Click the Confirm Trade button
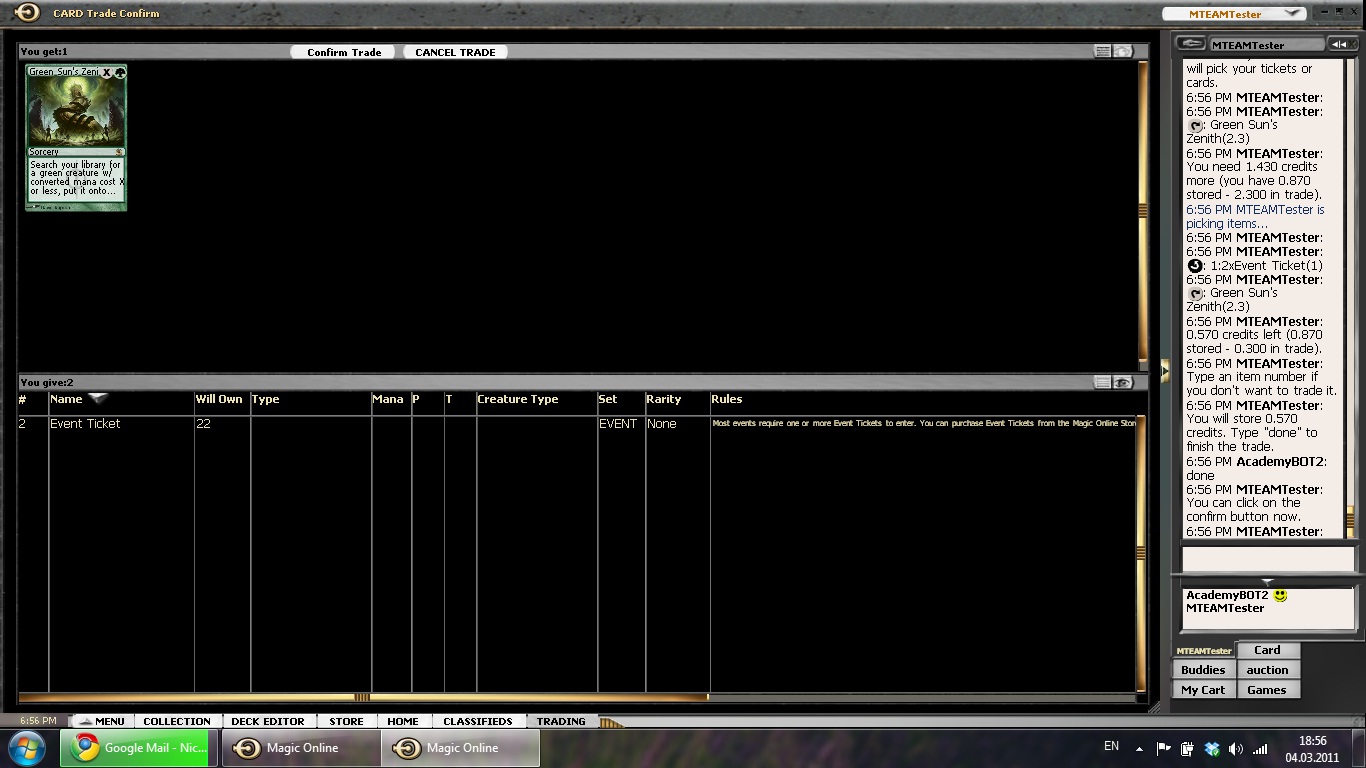 point(343,52)
